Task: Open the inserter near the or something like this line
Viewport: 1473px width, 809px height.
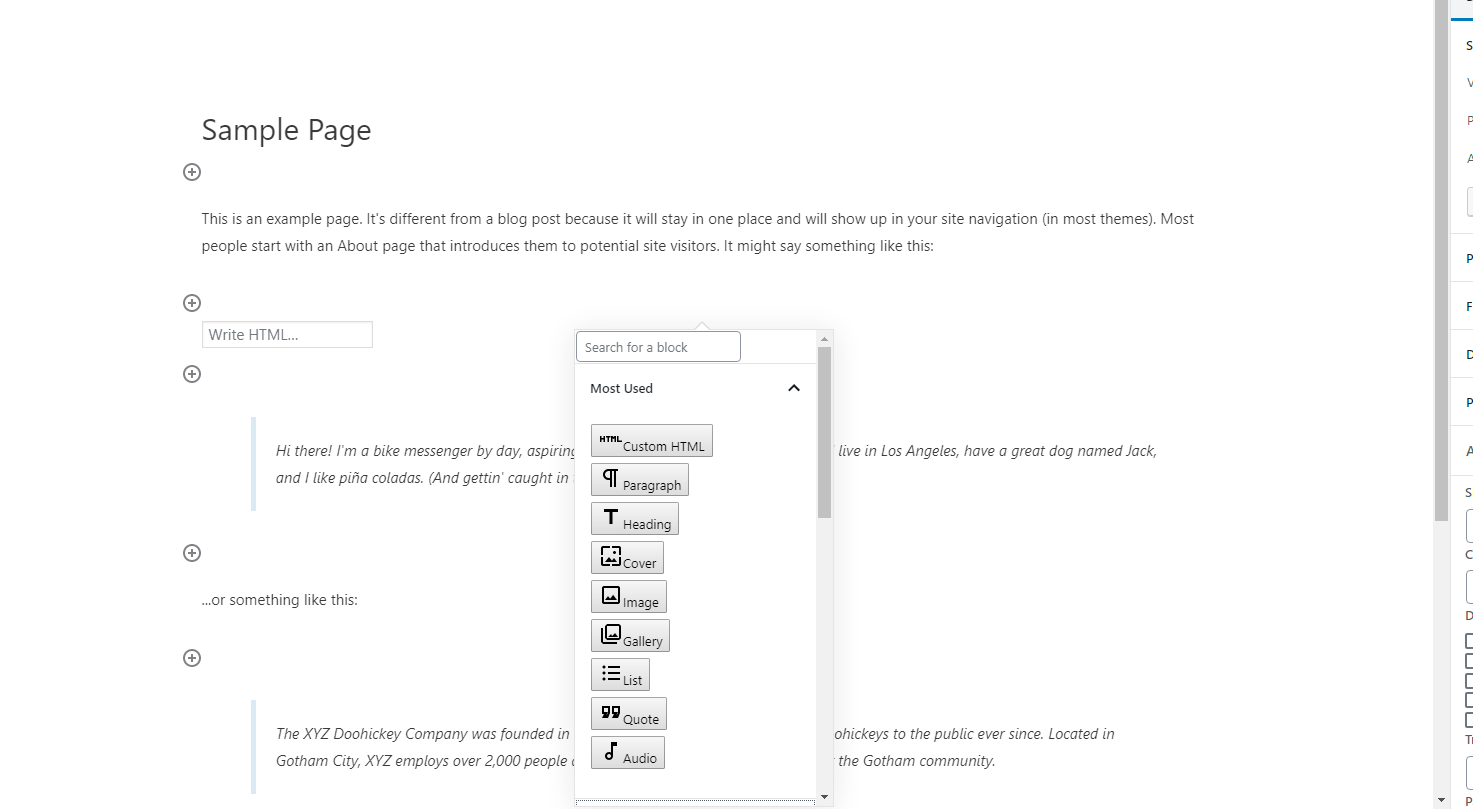Action: pyautogui.click(x=191, y=553)
